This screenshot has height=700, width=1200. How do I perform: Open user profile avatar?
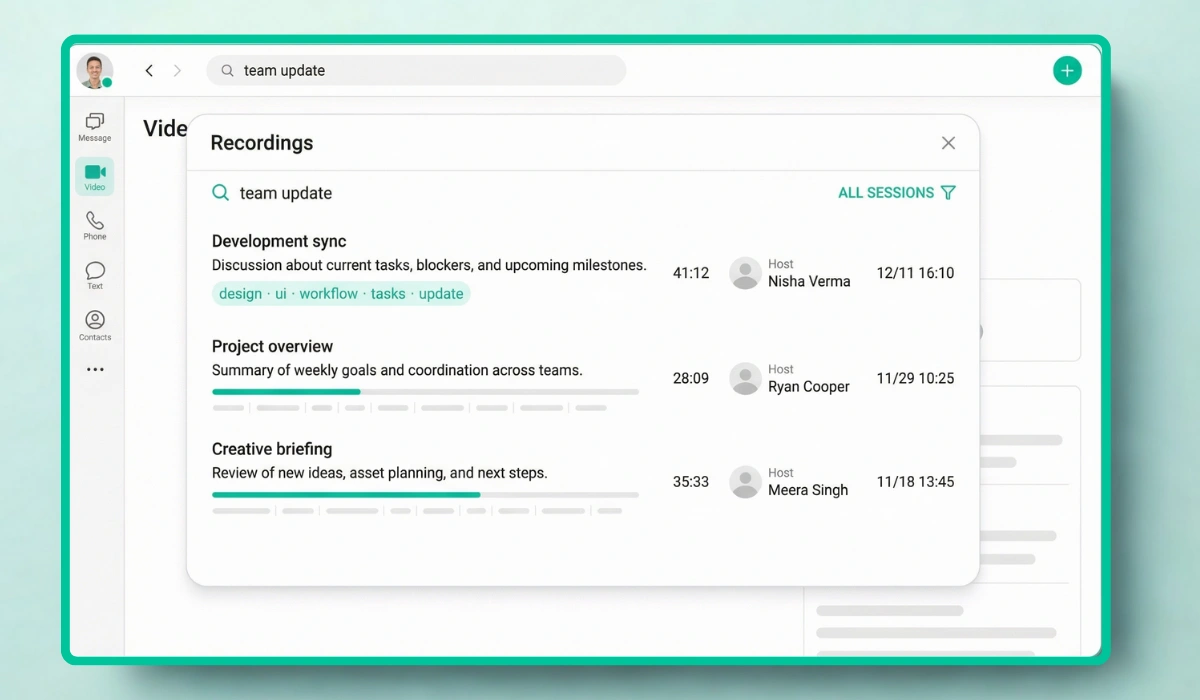[x=94, y=70]
